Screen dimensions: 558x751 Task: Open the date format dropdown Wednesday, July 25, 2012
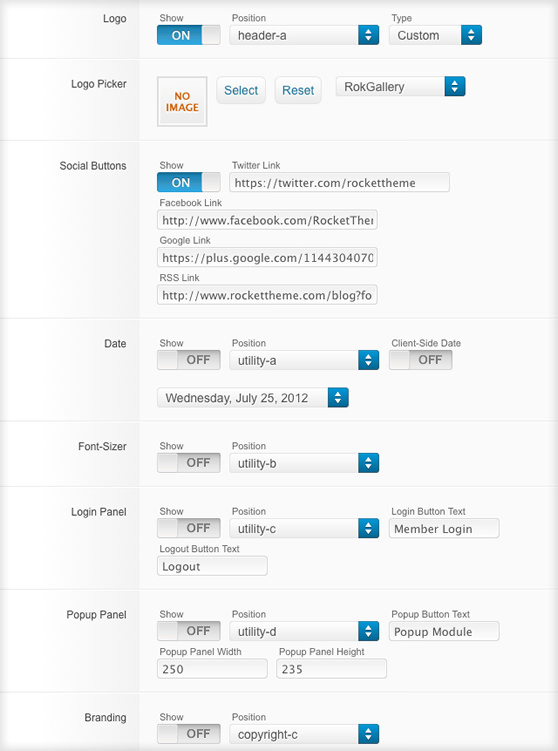pyautogui.click(x=252, y=398)
